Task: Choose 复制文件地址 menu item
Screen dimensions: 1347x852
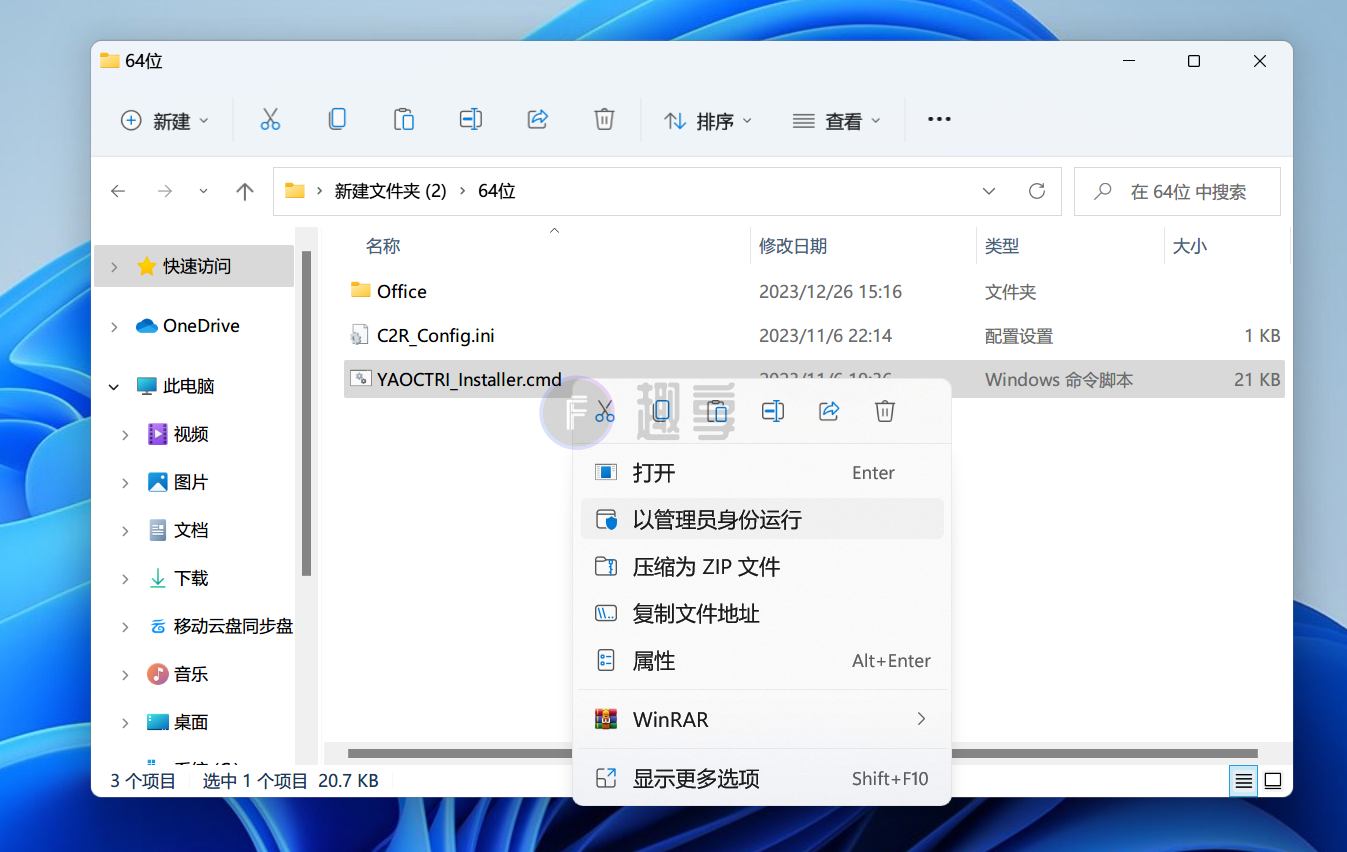Action: coord(762,614)
